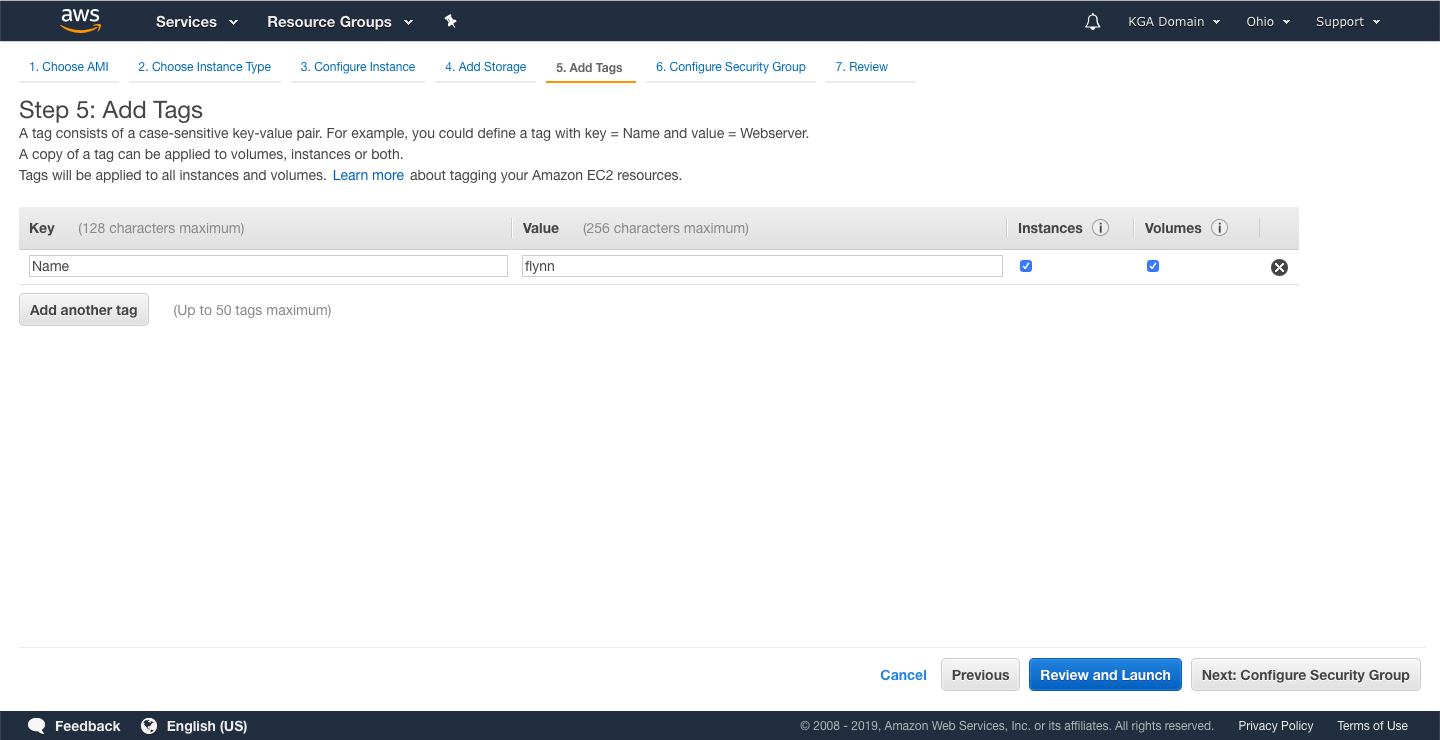Open the Resource Groups dropdown
The image size is (1440, 740).
pyautogui.click(x=339, y=21)
